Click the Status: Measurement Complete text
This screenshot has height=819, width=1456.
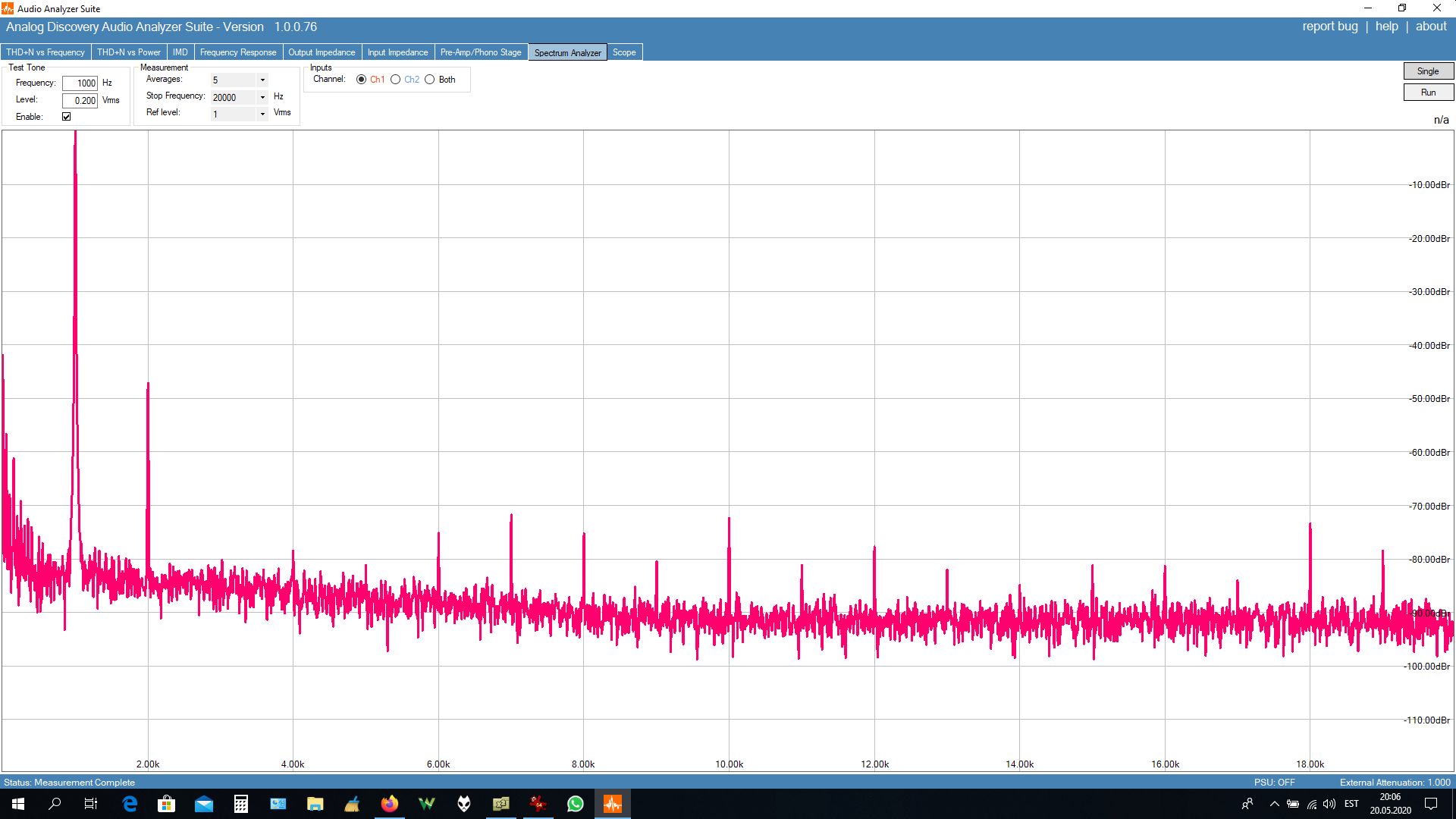[69, 783]
